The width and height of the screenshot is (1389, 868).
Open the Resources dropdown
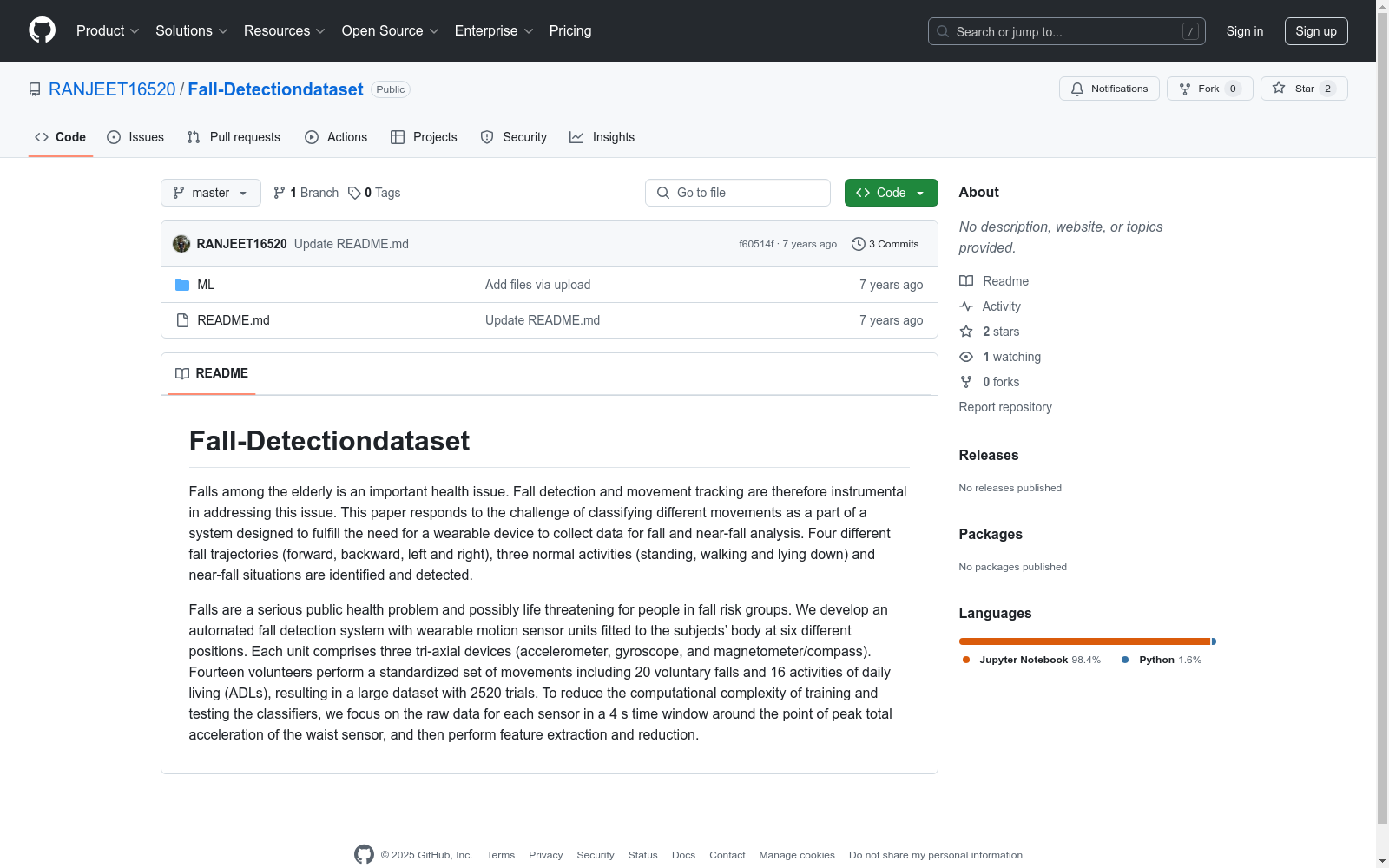(285, 31)
